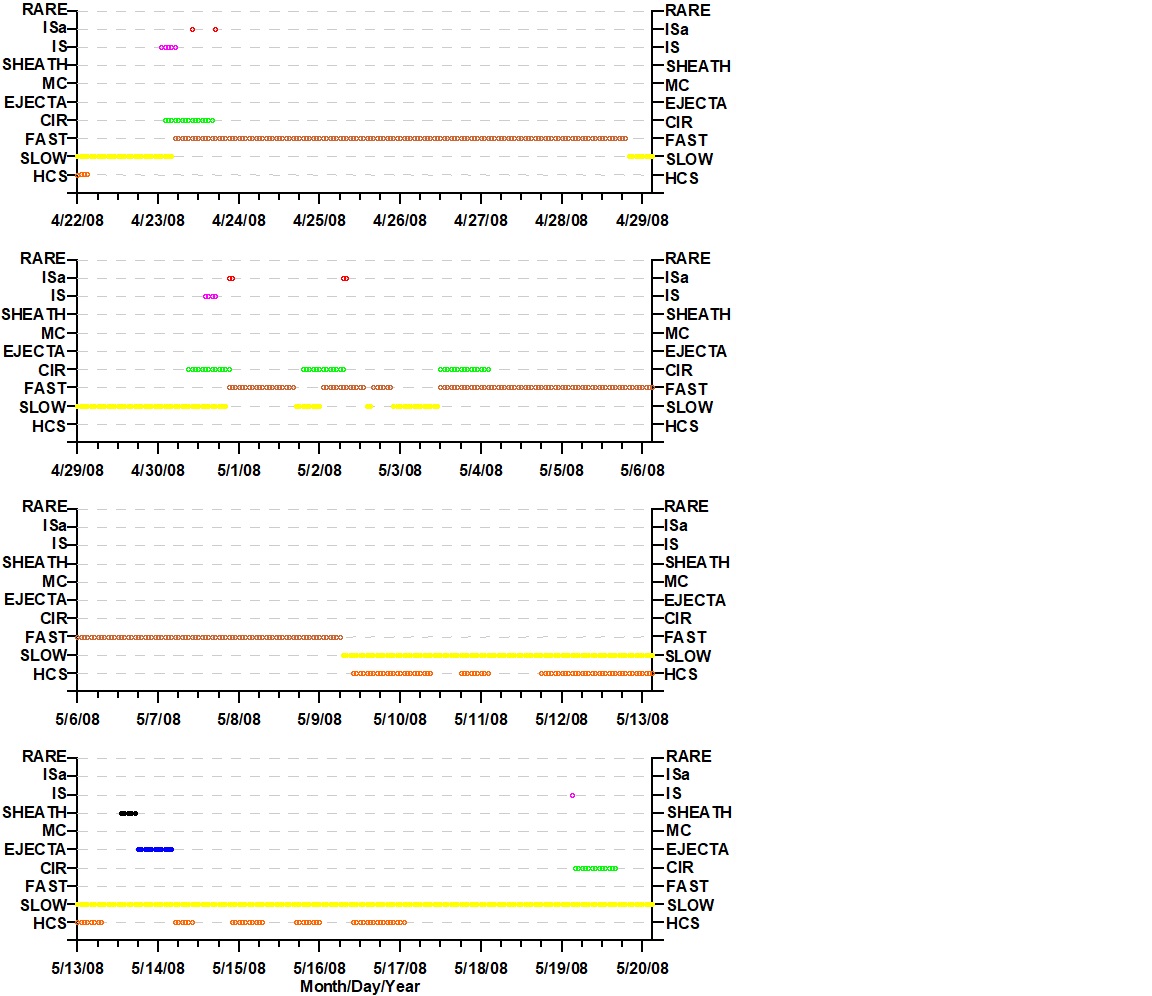Viewport: 1152px width, 996px height.
Task: Select the 5/14/08 axis date
Action: [x=158, y=968]
